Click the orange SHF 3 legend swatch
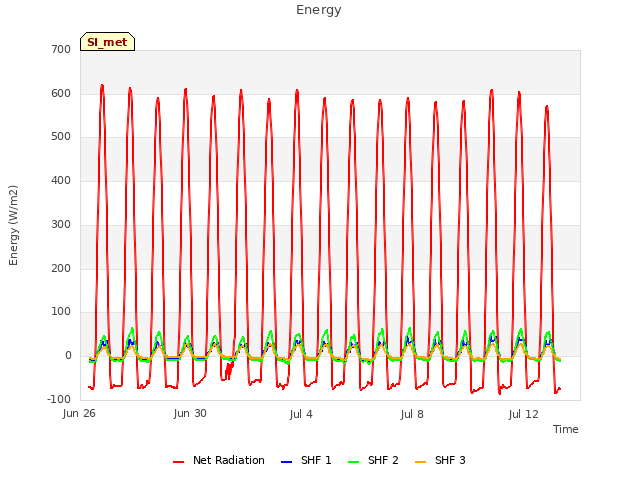 [420, 462]
